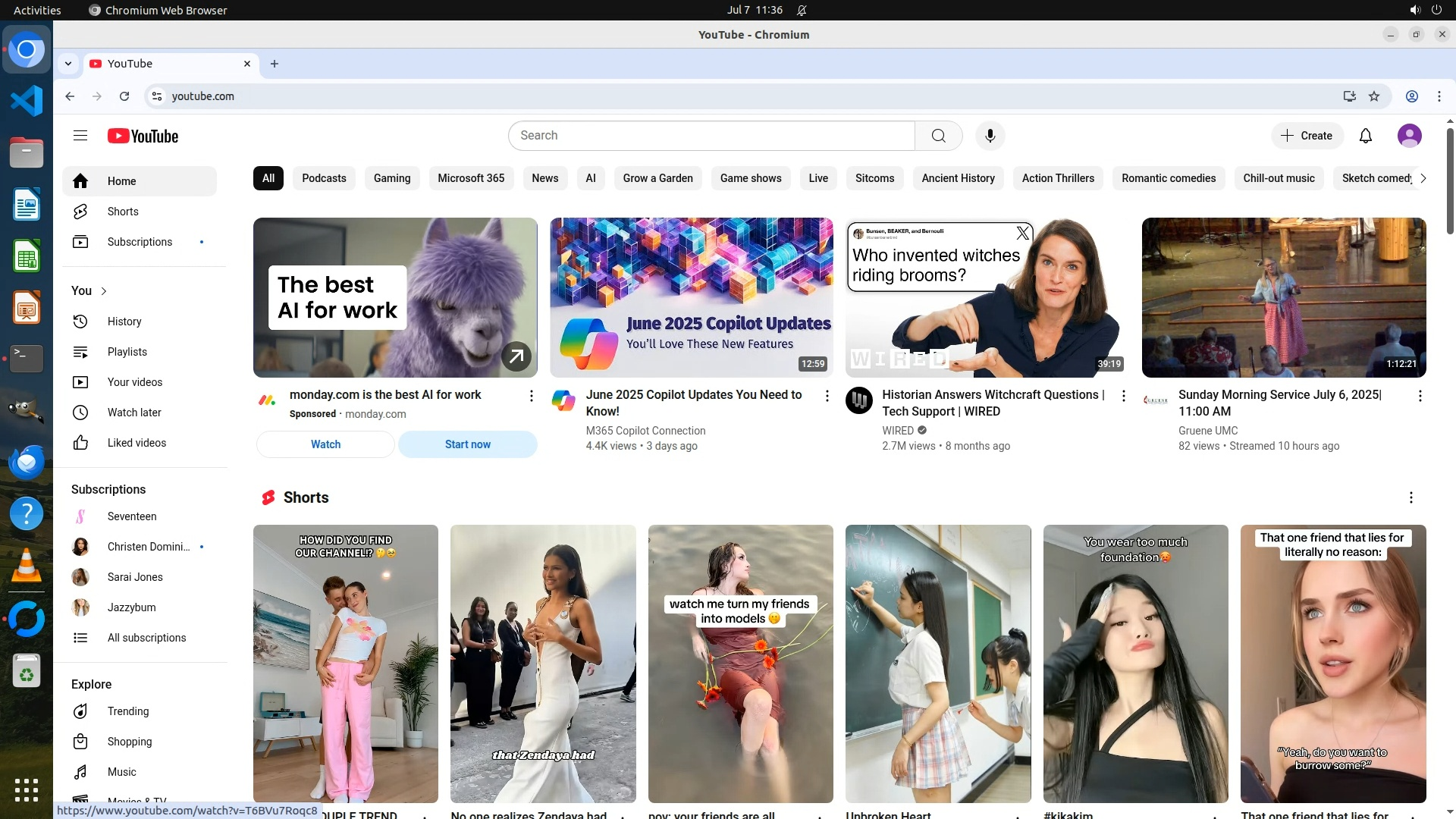Click the search magnifier button
The height and width of the screenshot is (819, 1456).
[938, 136]
